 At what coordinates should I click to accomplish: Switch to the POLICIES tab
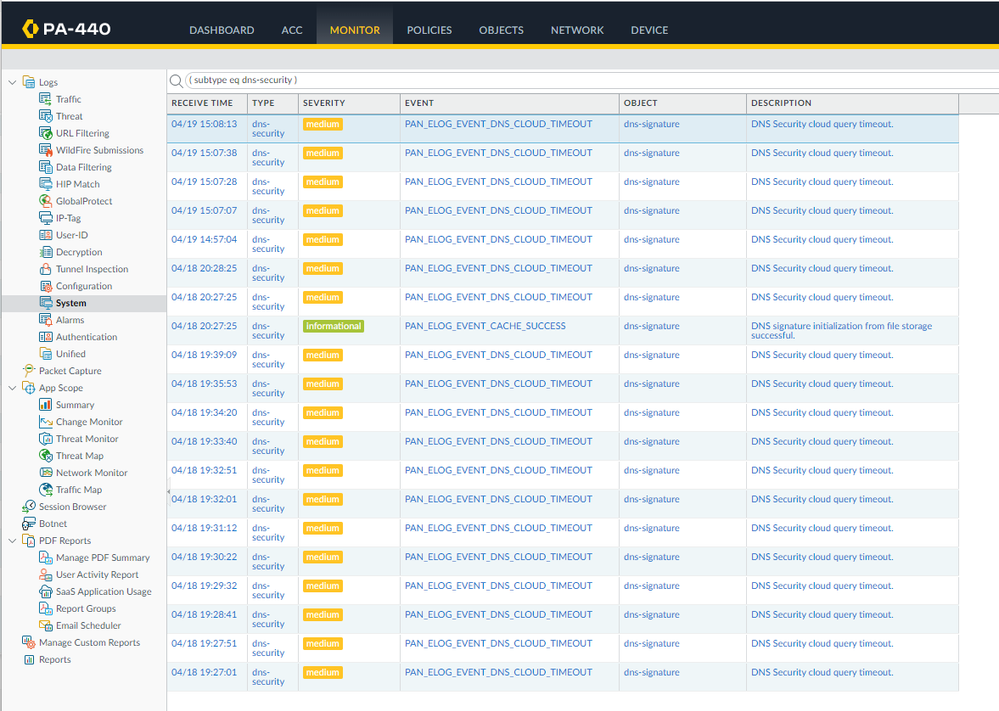[x=429, y=30]
